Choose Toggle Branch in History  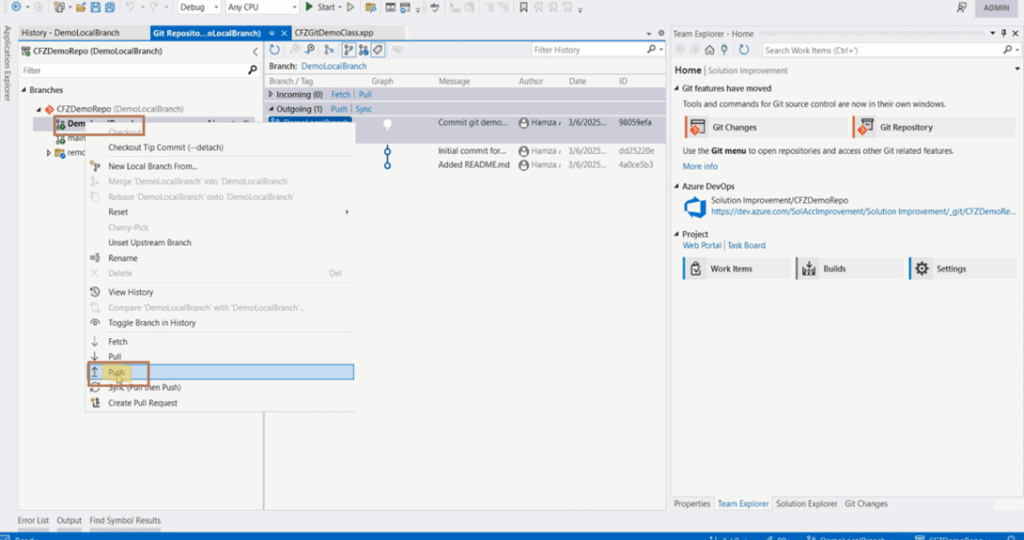coord(221,323)
